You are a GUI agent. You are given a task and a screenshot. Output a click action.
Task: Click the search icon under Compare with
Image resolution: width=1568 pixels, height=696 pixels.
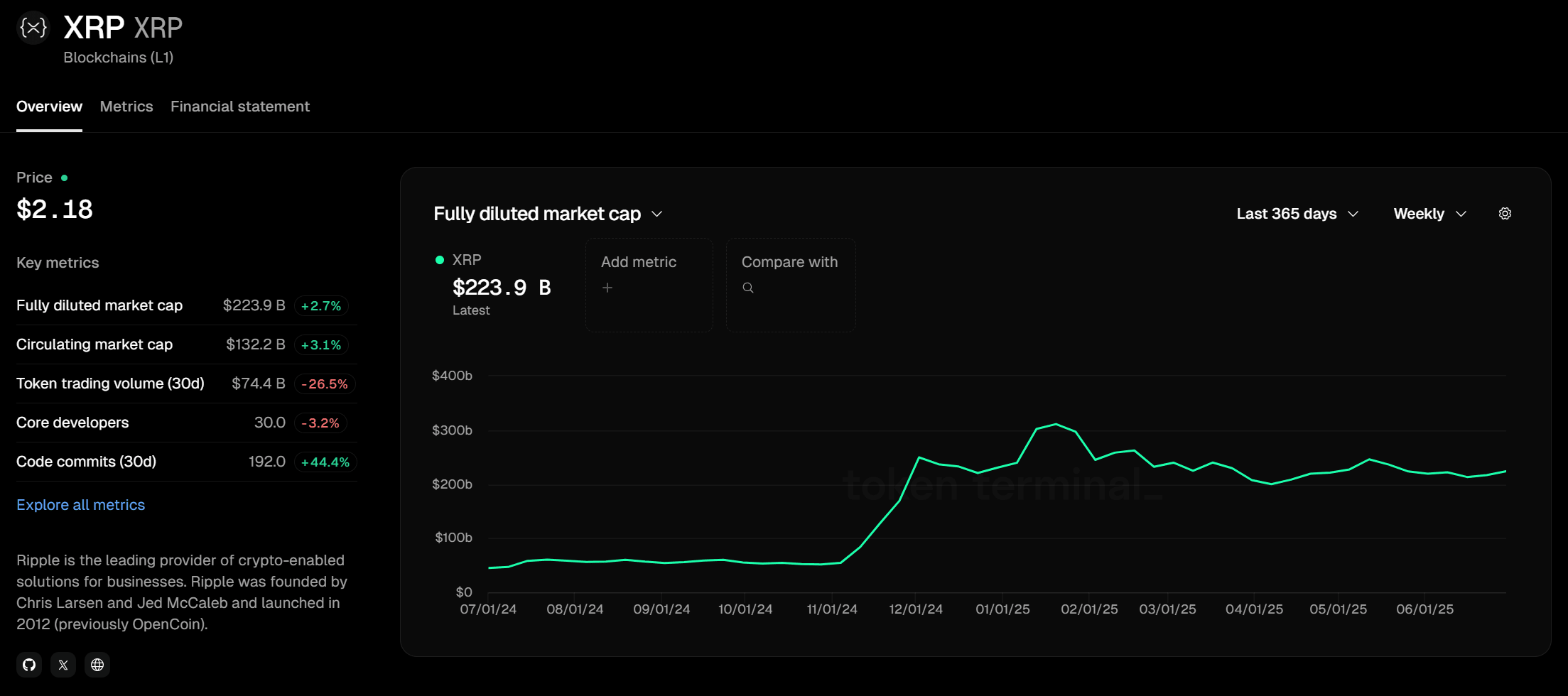coord(748,288)
